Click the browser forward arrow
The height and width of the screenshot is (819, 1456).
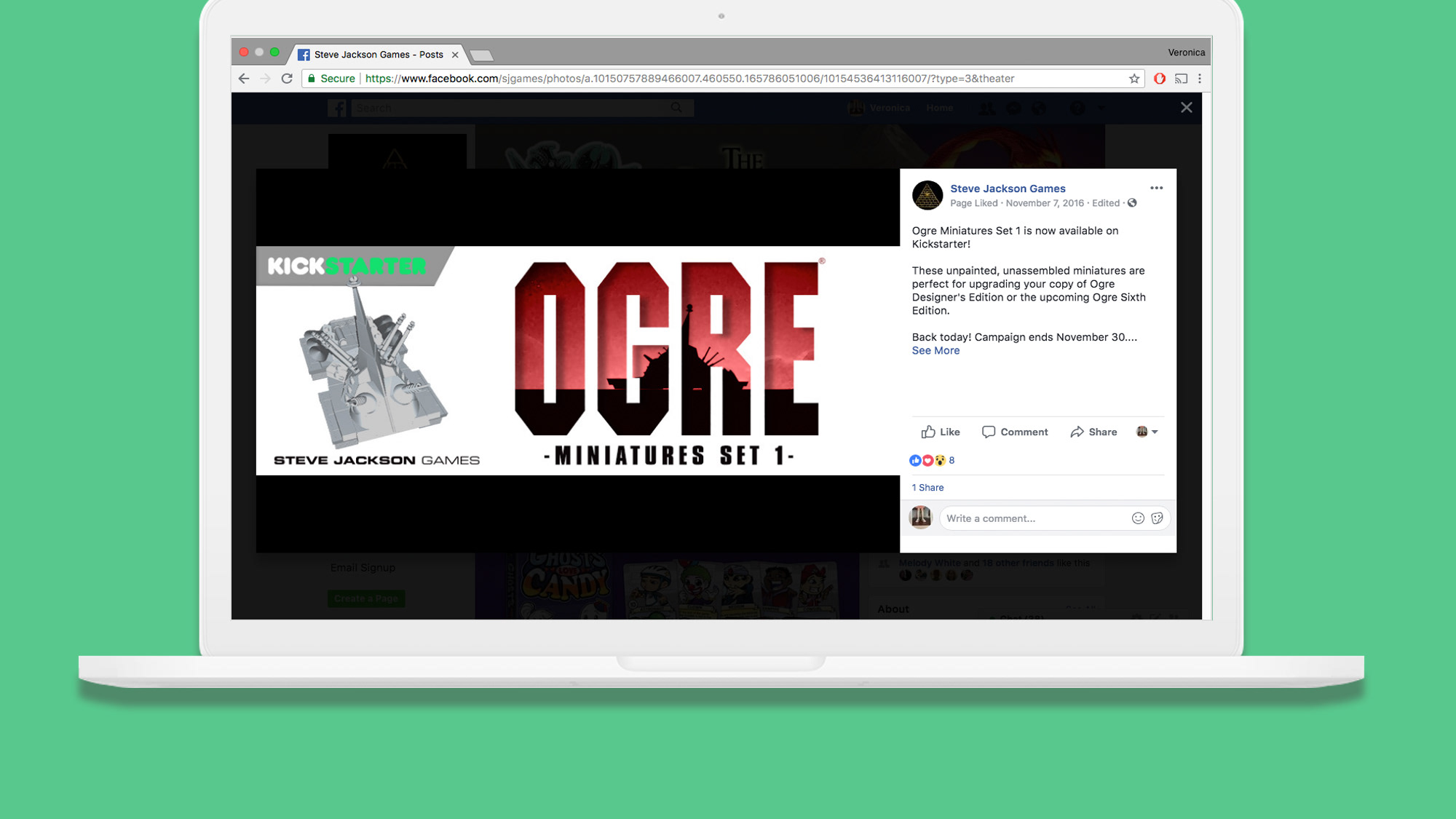click(265, 79)
